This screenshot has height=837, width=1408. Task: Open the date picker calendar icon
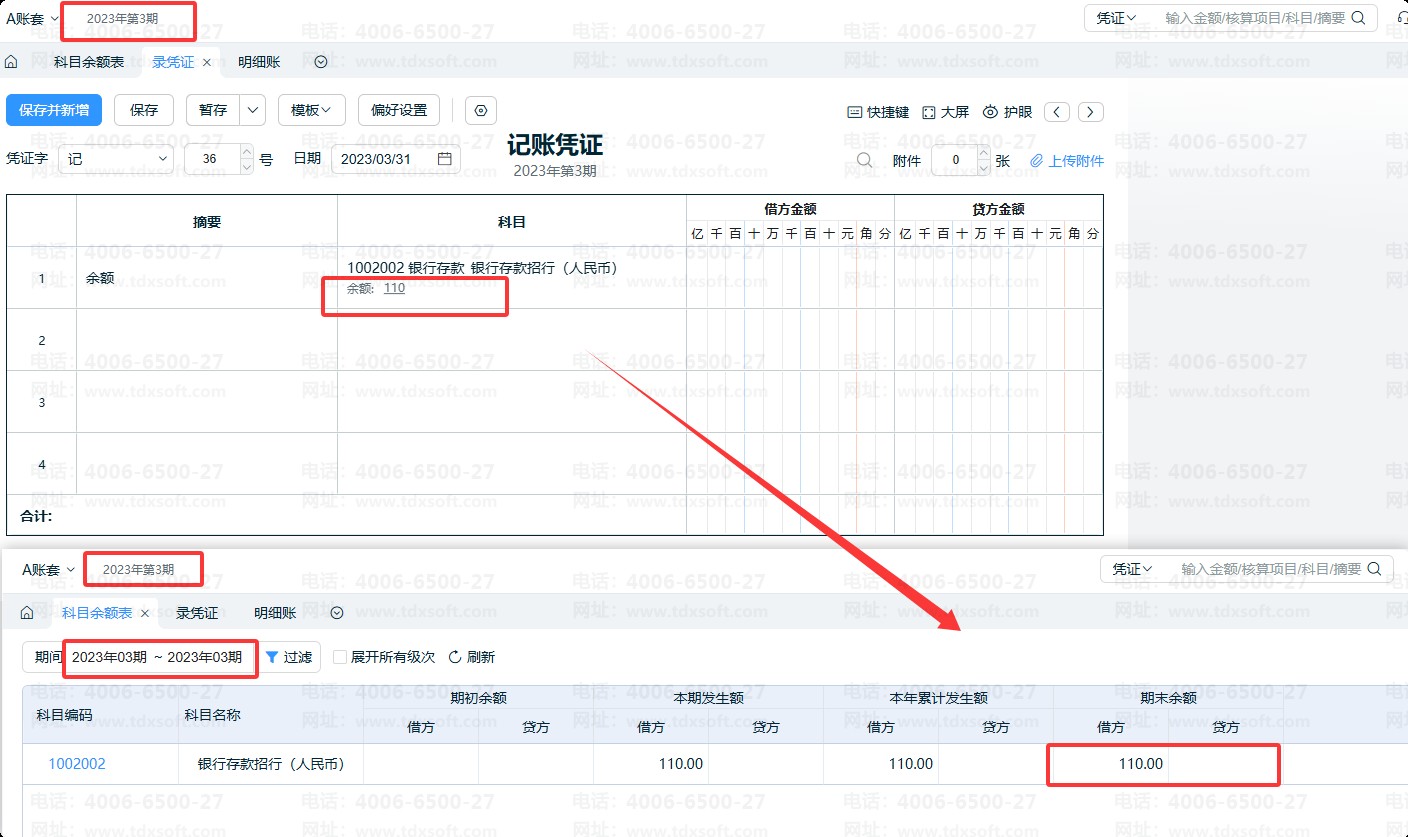(445, 159)
